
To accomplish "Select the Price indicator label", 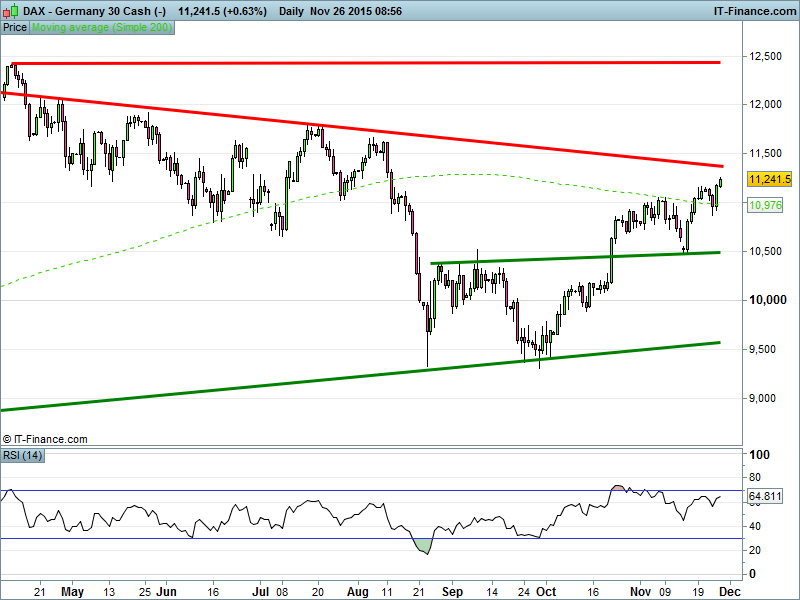I will point(15,28).
